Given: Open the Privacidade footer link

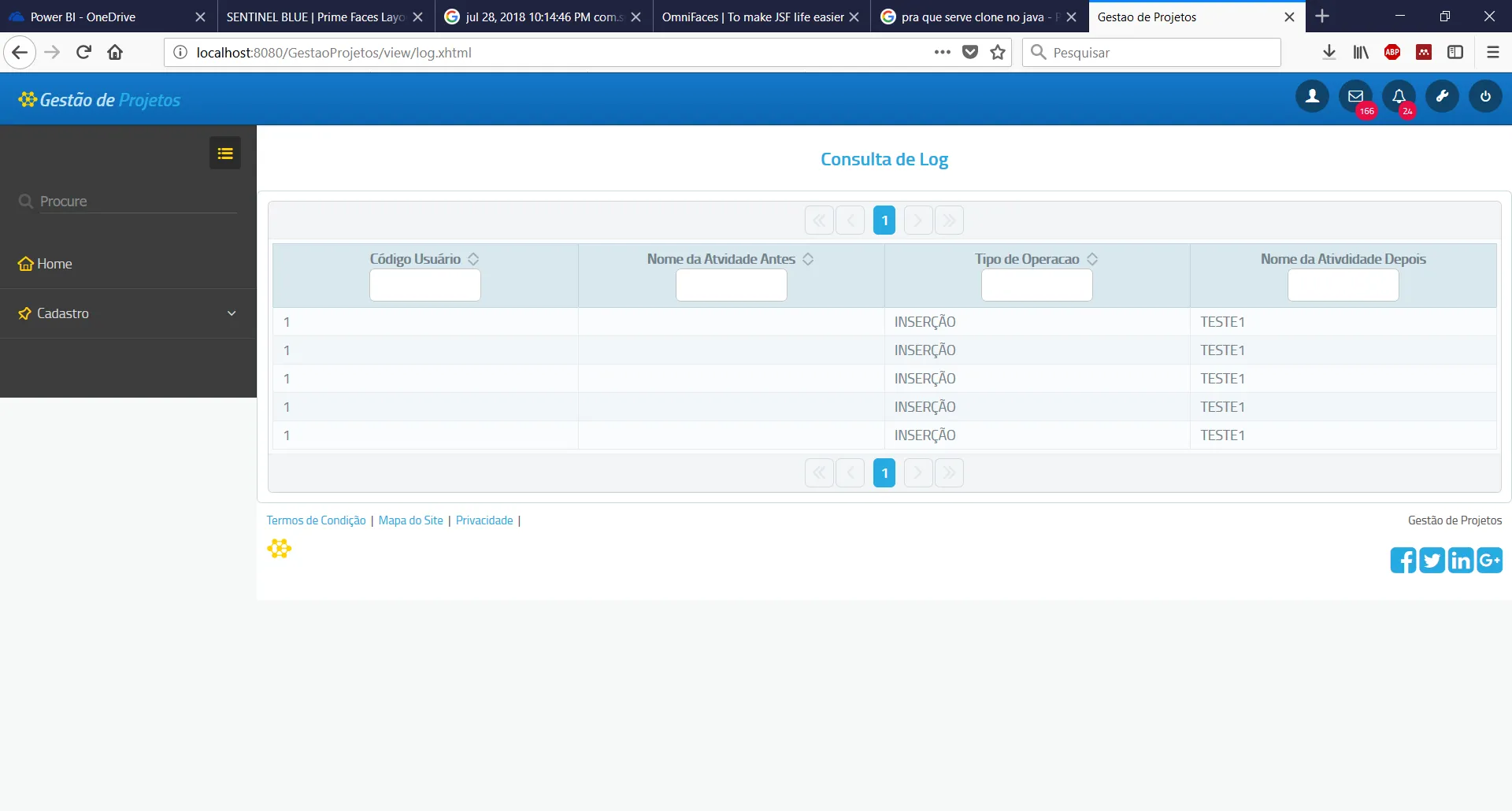Looking at the screenshot, I should pyautogui.click(x=484, y=520).
